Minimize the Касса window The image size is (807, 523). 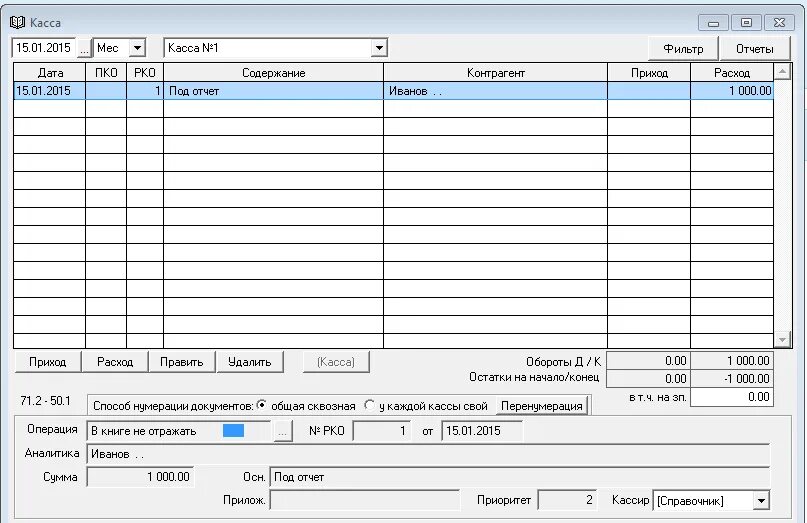[x=713, y=23]
